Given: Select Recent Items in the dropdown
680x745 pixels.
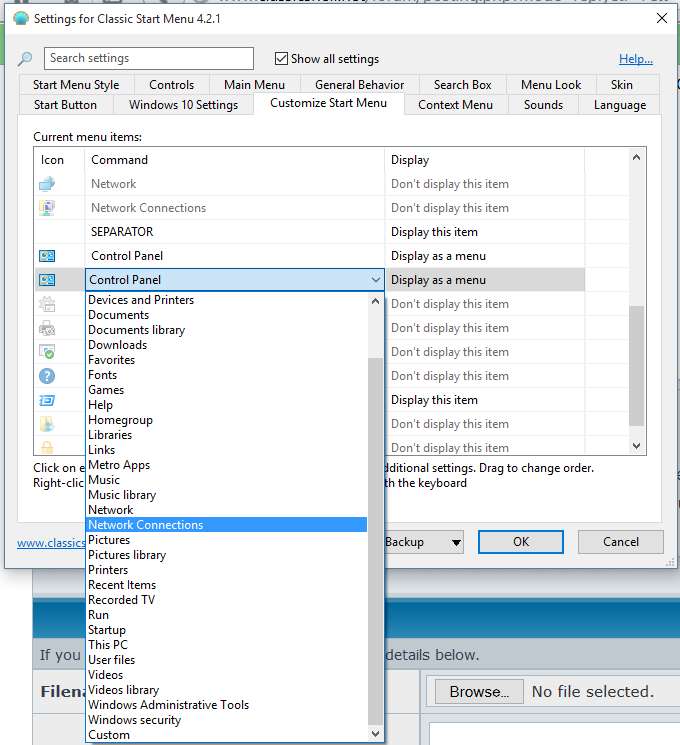Looking at the screenshot, I should tap(122, 585).
